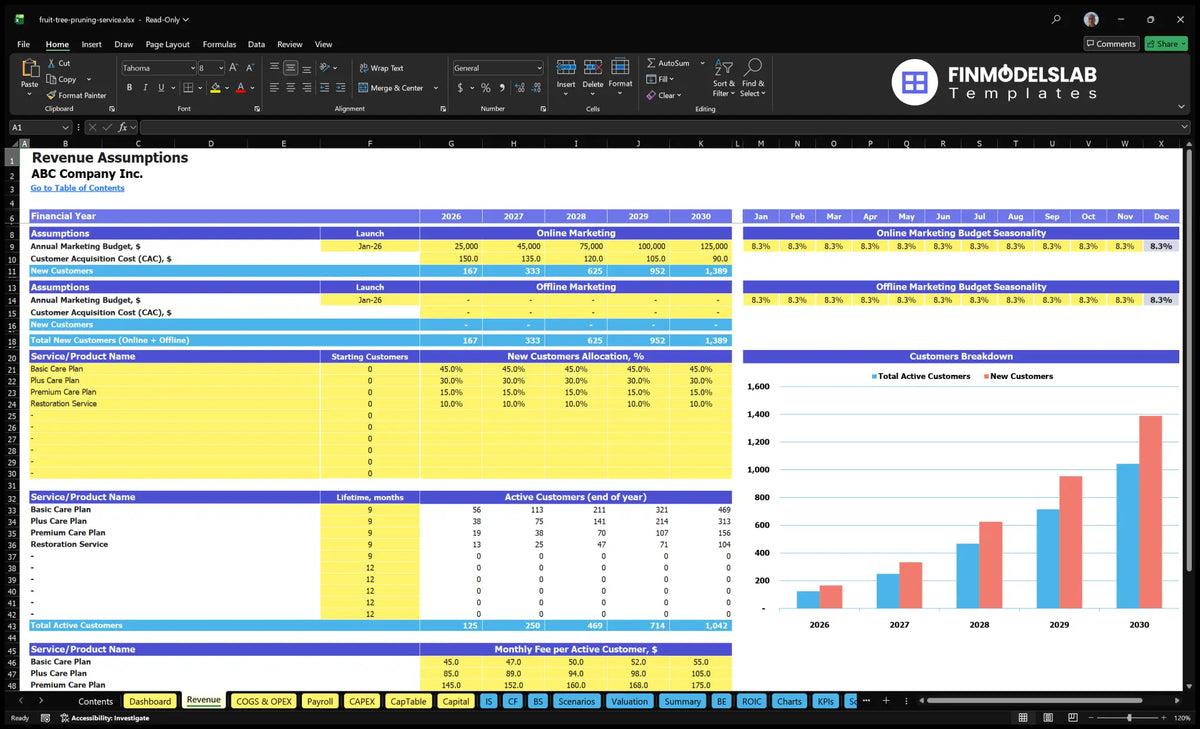Click the Paste icon in Clipboard group
The height and width of the screenshot is (729, 1200).
pos(29,69)
